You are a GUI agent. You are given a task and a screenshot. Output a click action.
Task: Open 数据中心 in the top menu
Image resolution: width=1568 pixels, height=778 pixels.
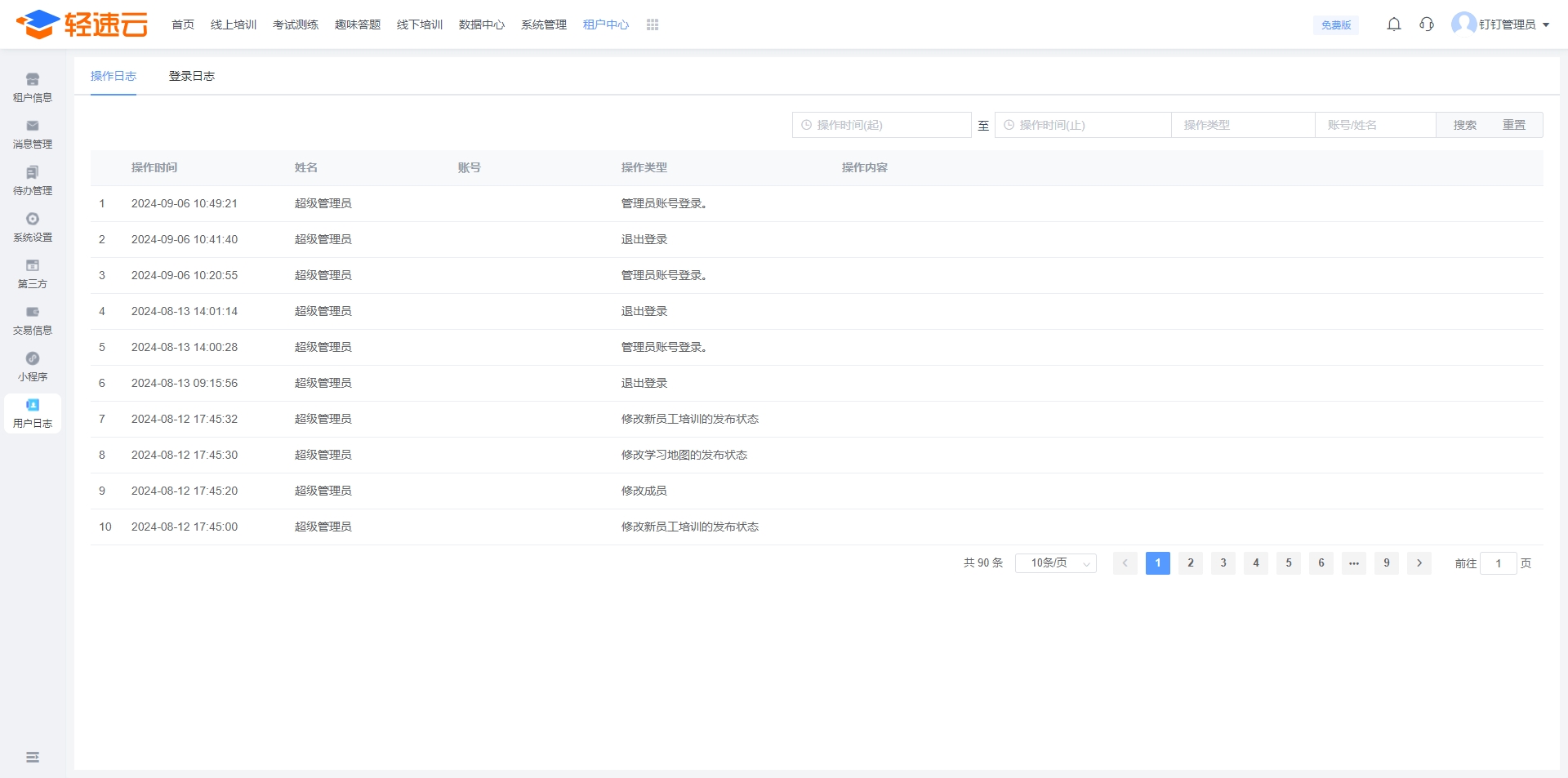(x=482, y=24)
